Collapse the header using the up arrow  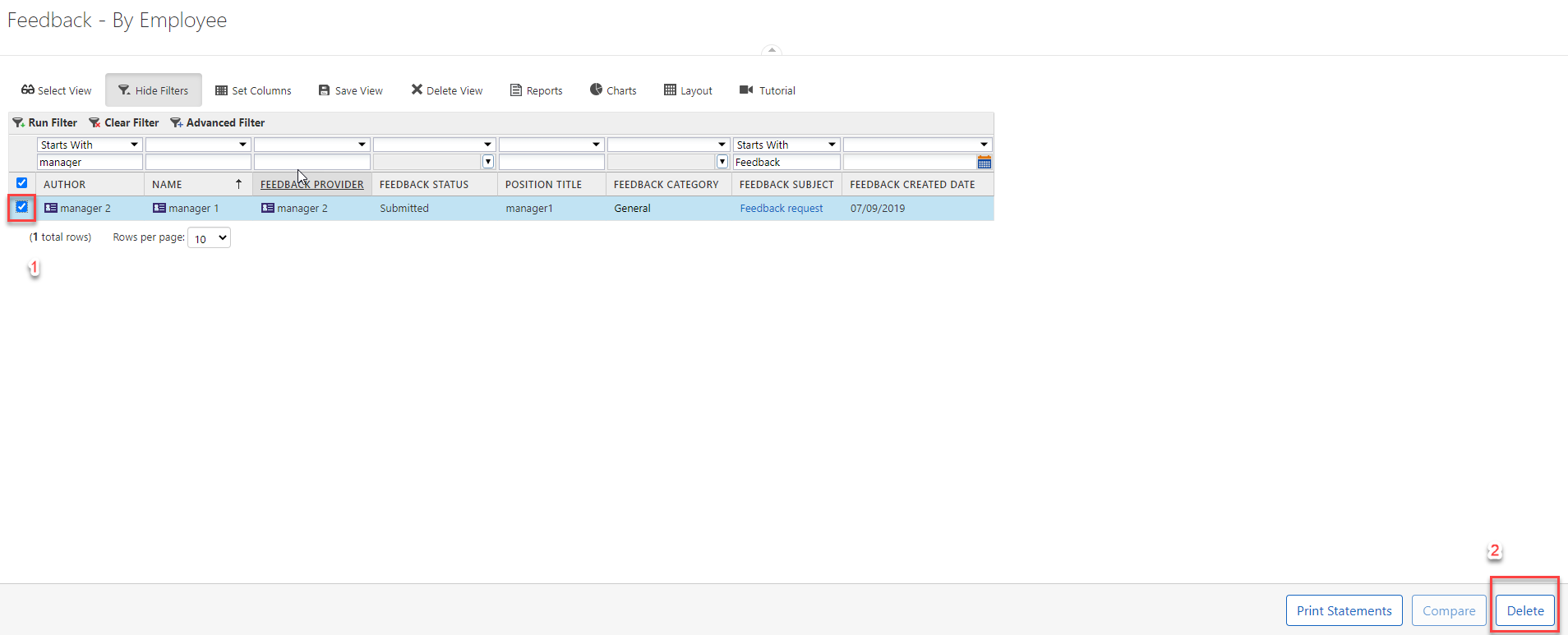click(771, 50)
